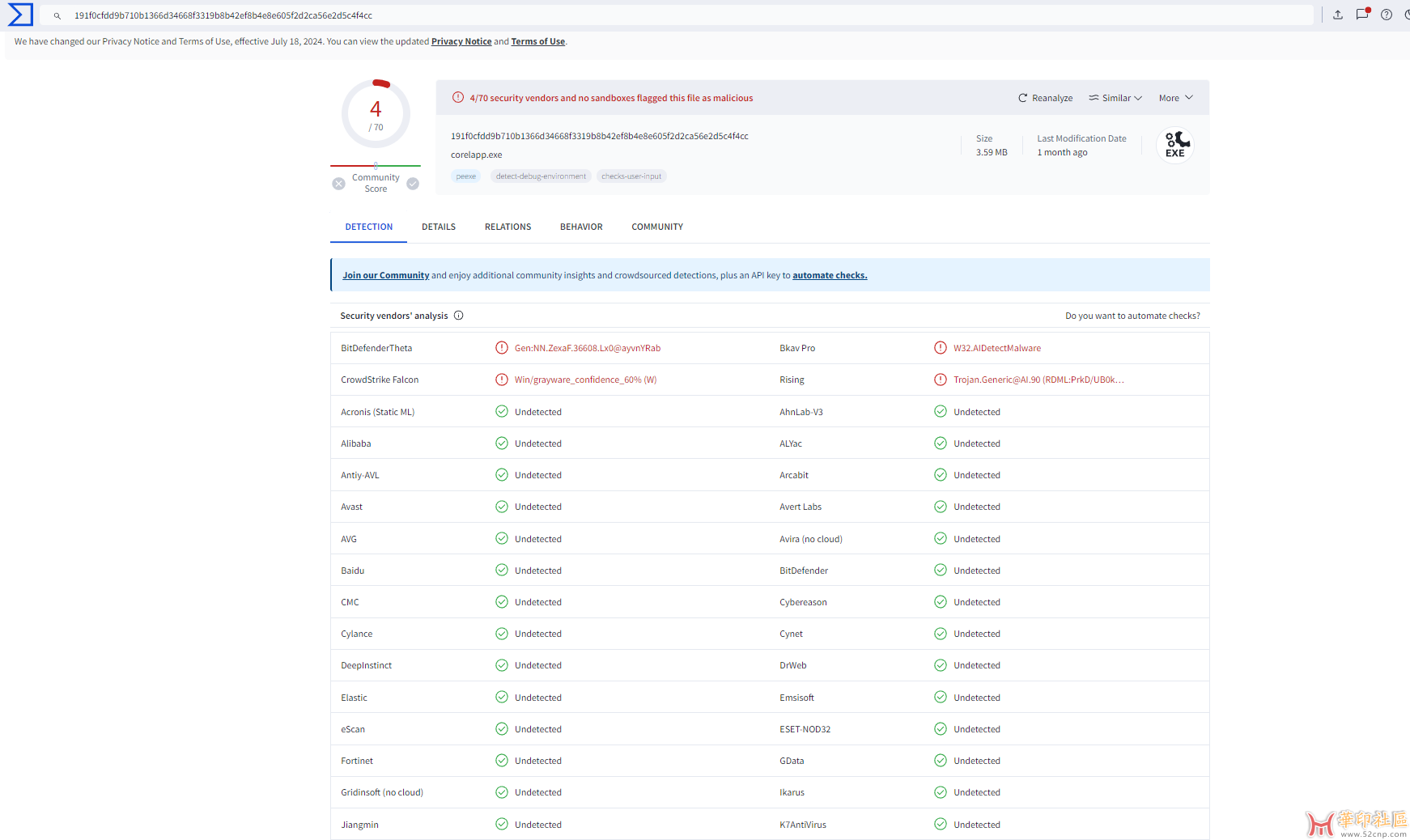This screenshot has width=1410, height=840.
Task: Click CrowdStrike Falcon alert icon
Action: click(x=502, y=380)
